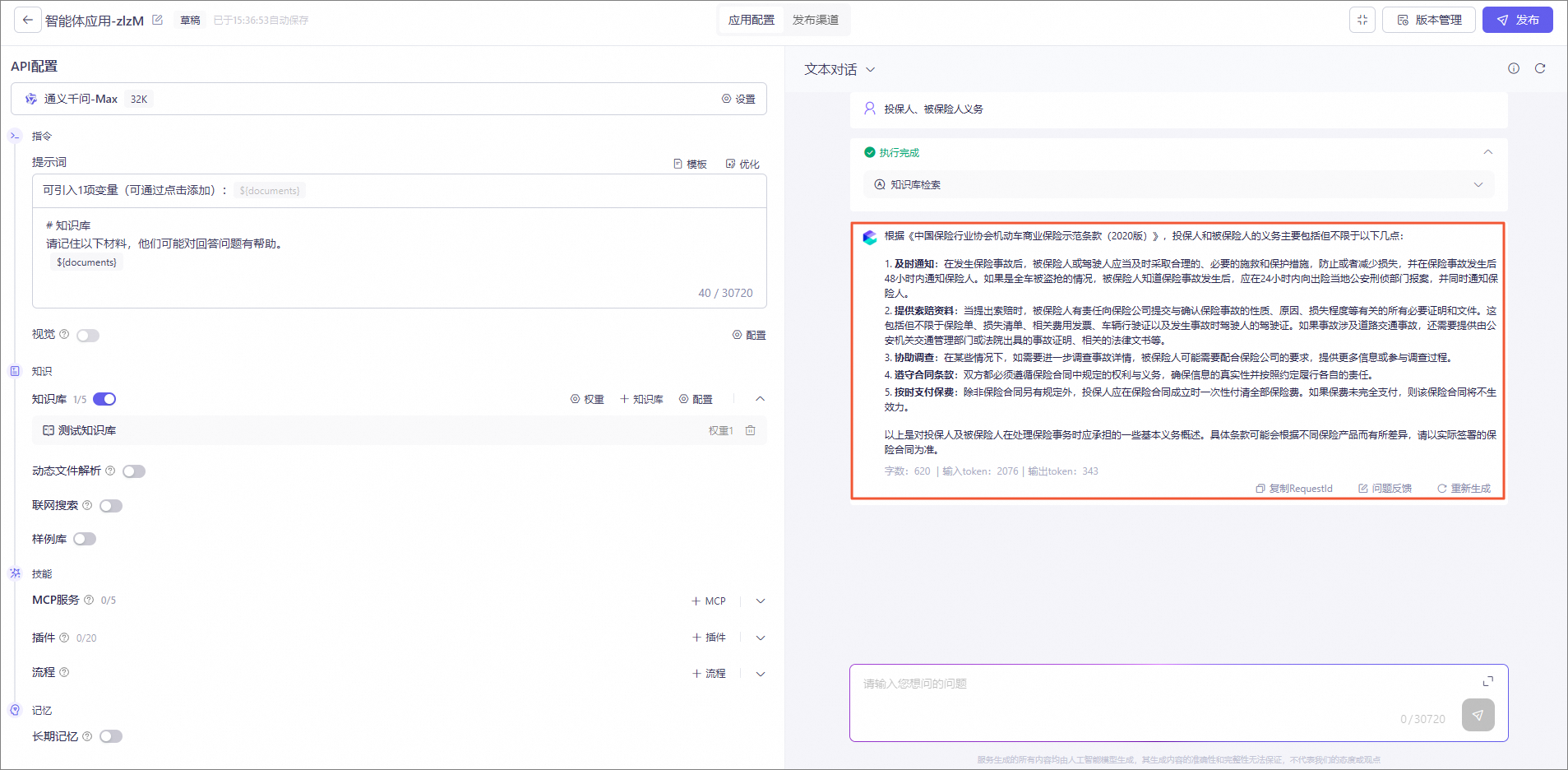Click help icon next to 视觉

point(64,334)
